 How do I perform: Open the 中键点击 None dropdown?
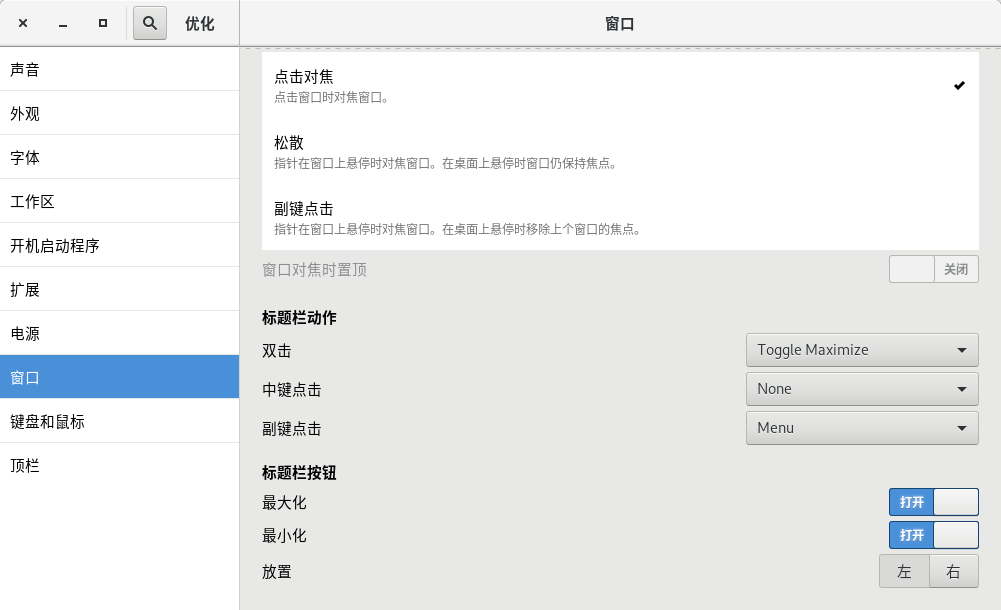click(861, 389)
